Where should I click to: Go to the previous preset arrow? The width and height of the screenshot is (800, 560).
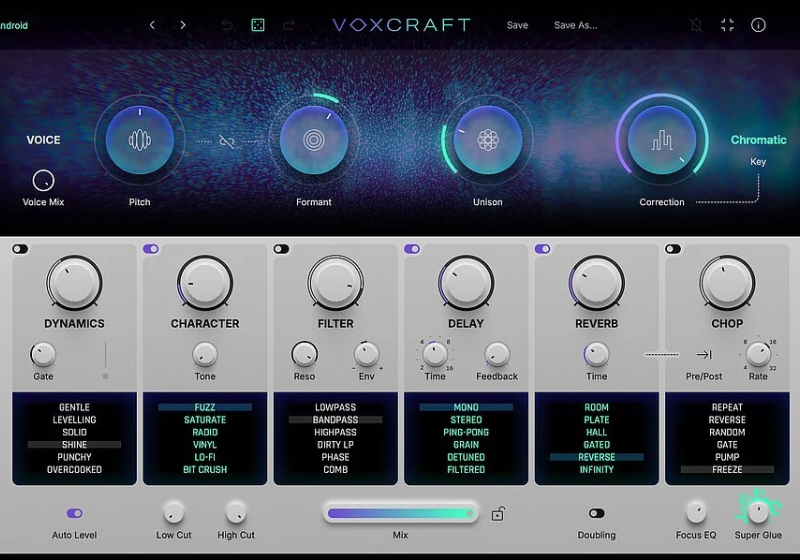152,25
